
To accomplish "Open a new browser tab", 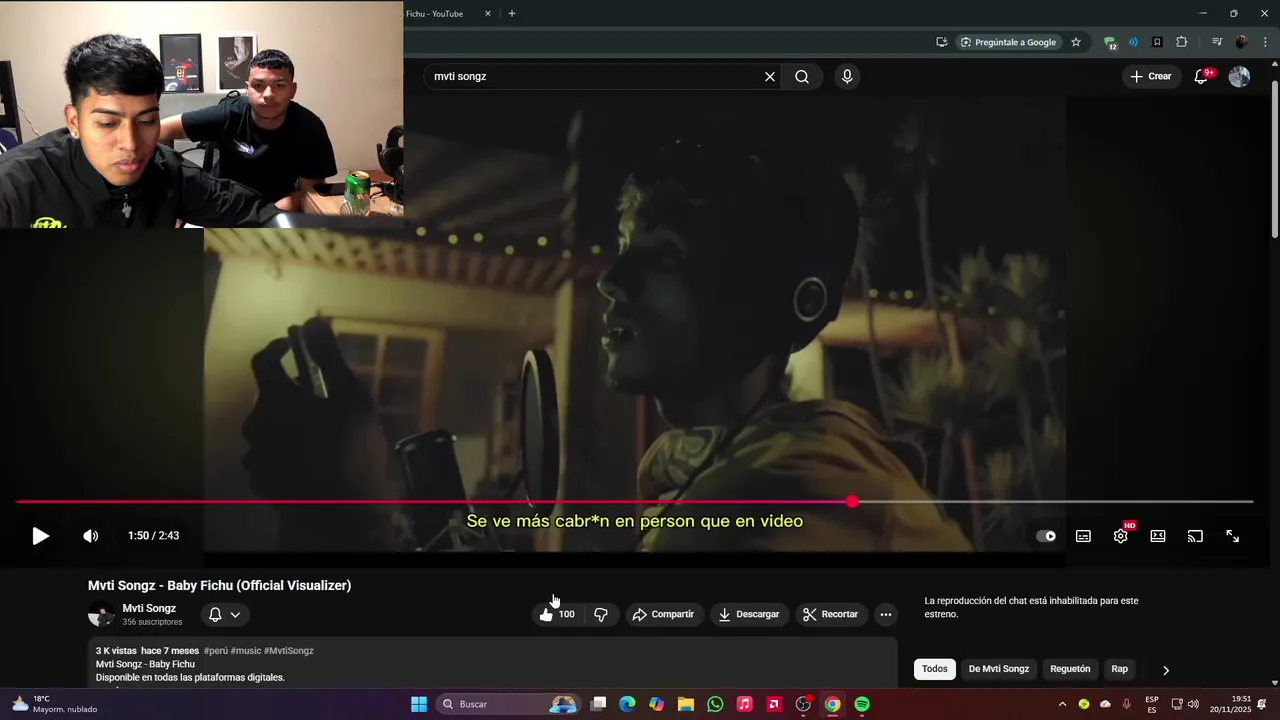I will [512, 14].
